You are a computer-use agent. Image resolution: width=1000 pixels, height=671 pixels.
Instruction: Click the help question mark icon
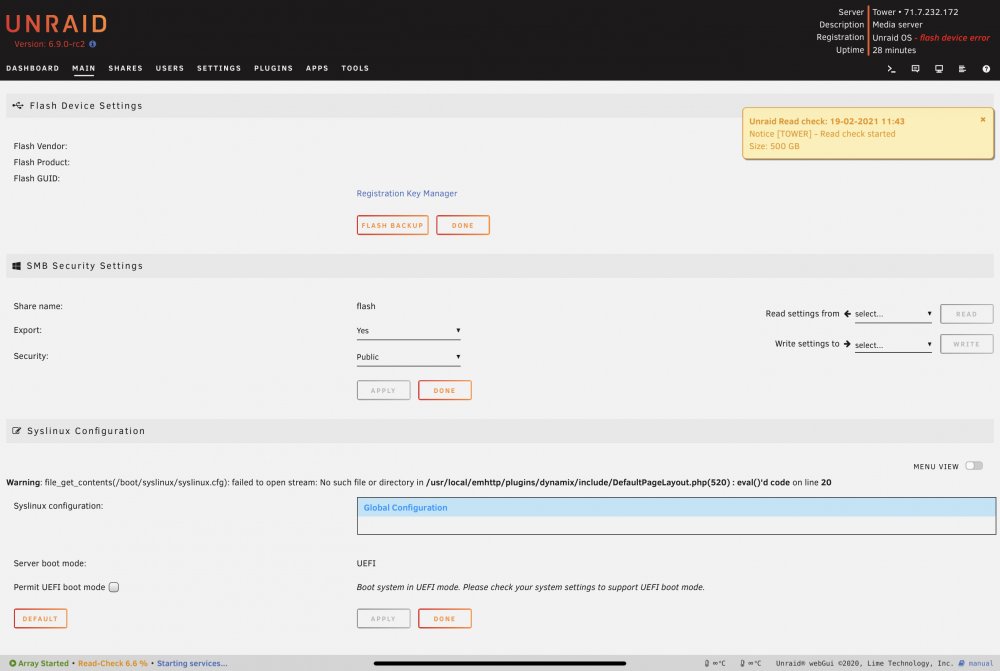[x=986, y=69]
